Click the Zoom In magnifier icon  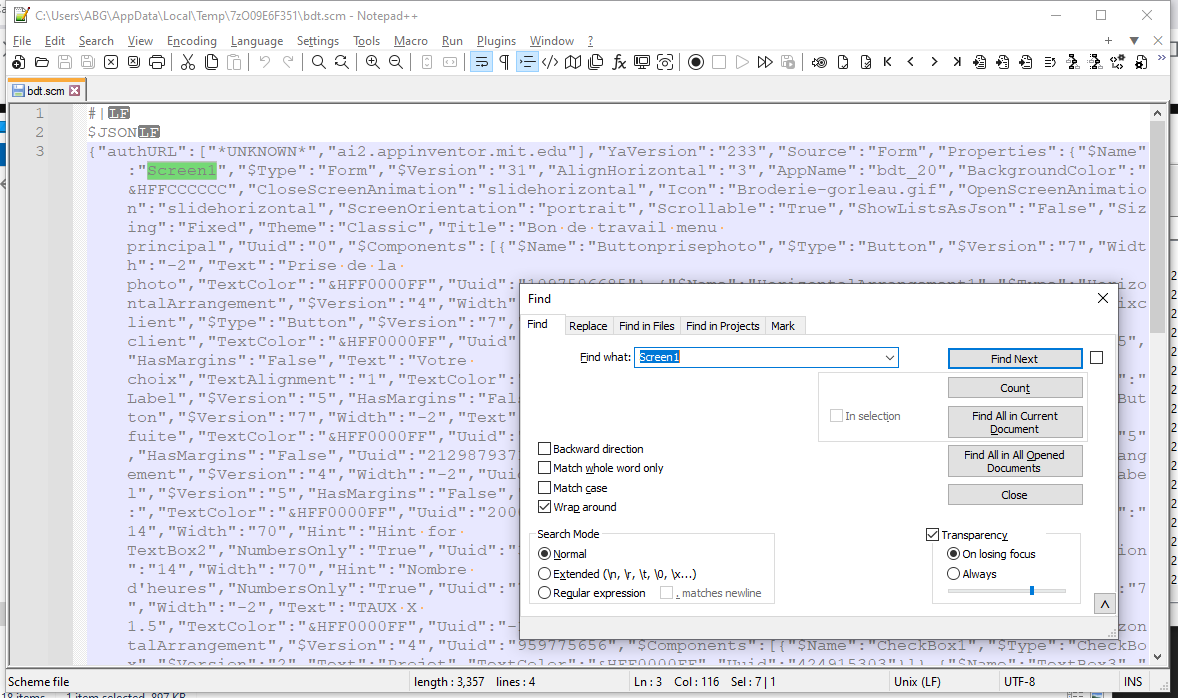(x=372, y=62)
